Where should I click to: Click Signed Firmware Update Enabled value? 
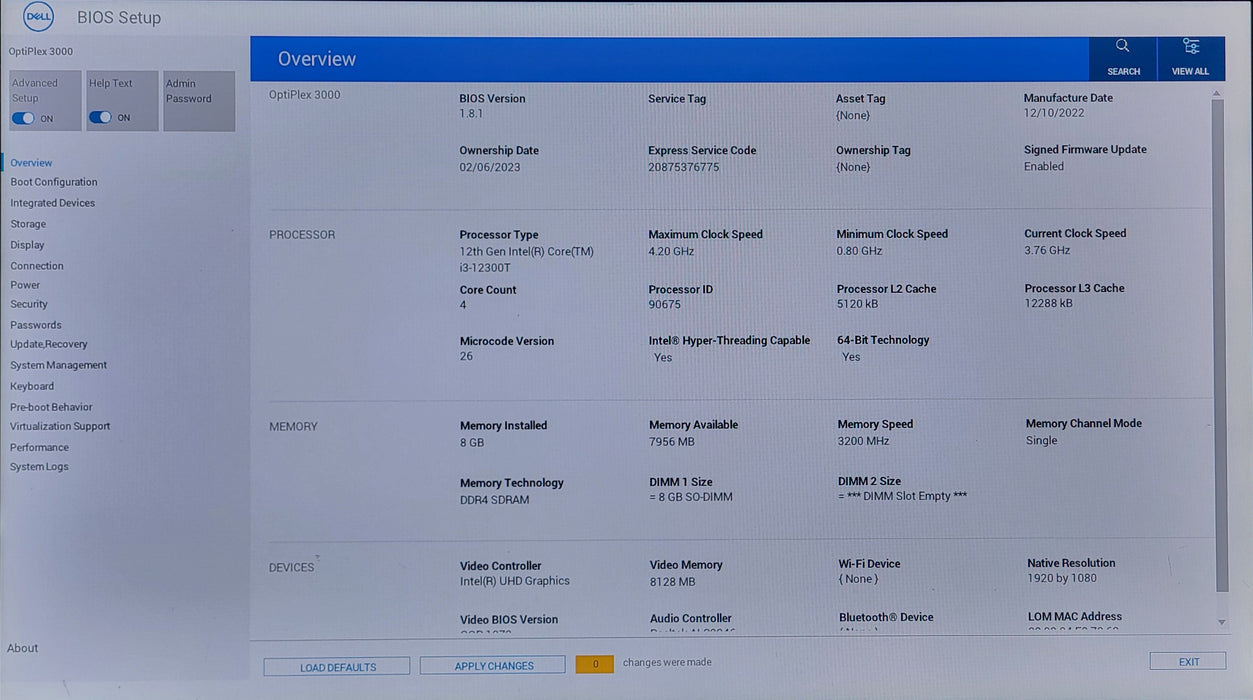tap(1044, 166)
